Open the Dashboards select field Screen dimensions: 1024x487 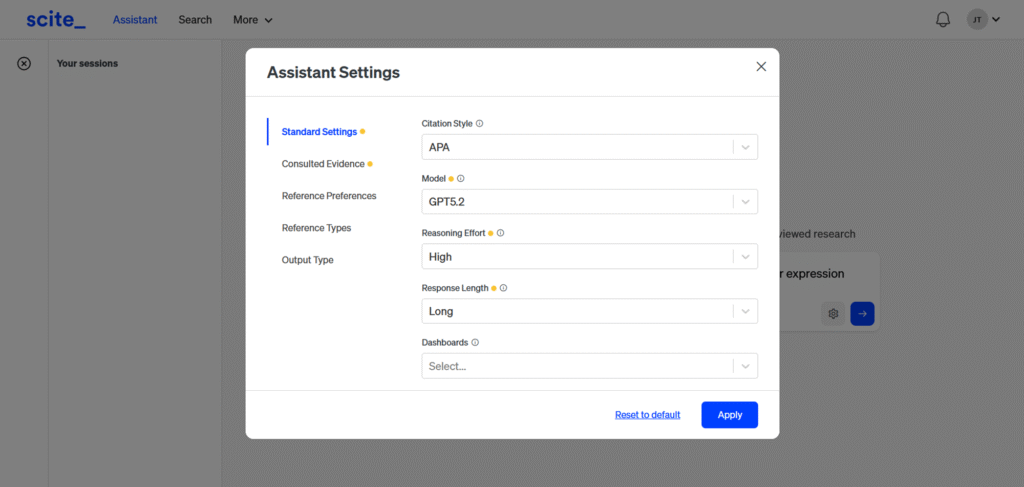pyautogui.click(x=589, y=366)
